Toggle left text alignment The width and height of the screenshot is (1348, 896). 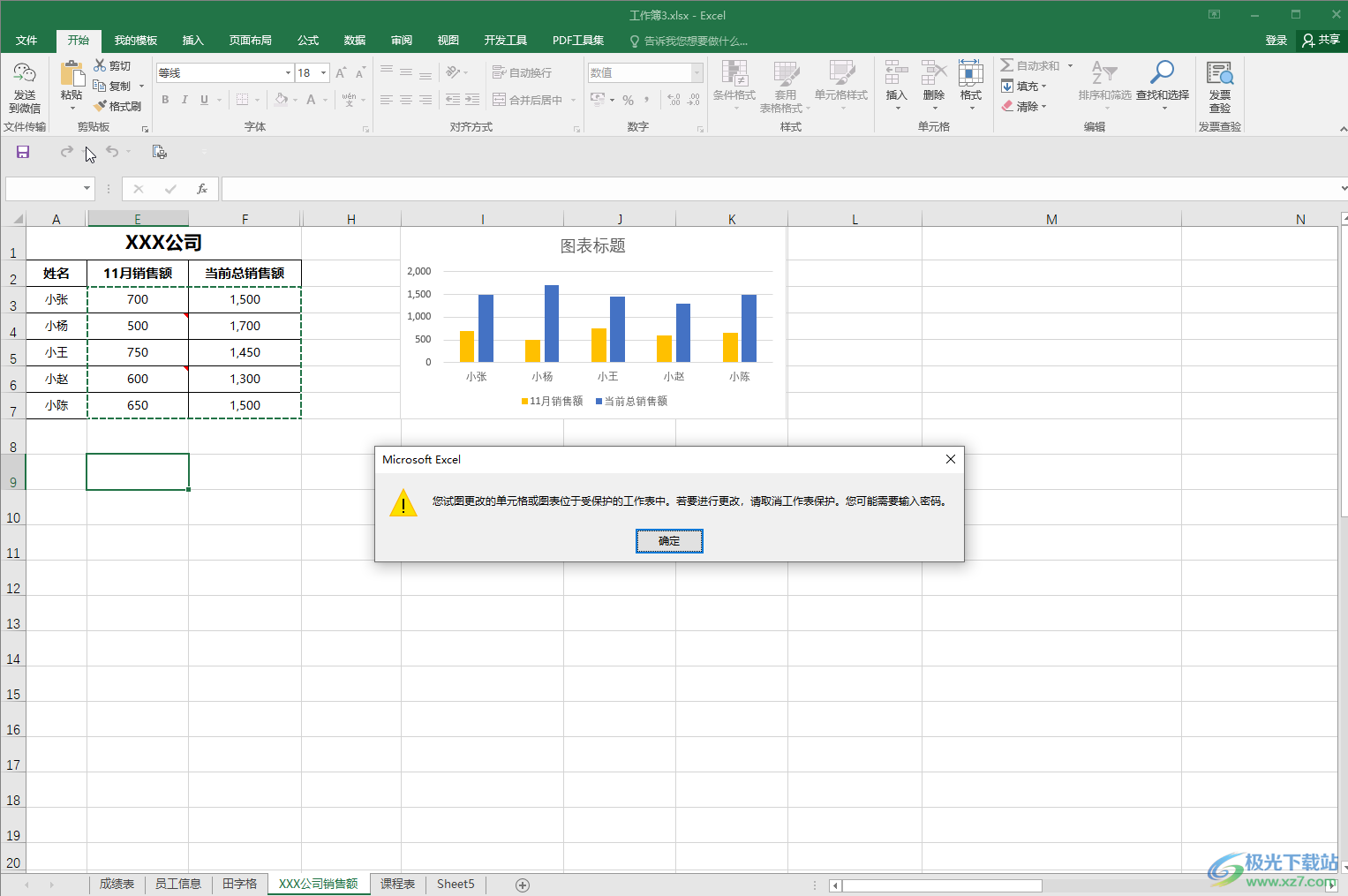pos(387,100)
